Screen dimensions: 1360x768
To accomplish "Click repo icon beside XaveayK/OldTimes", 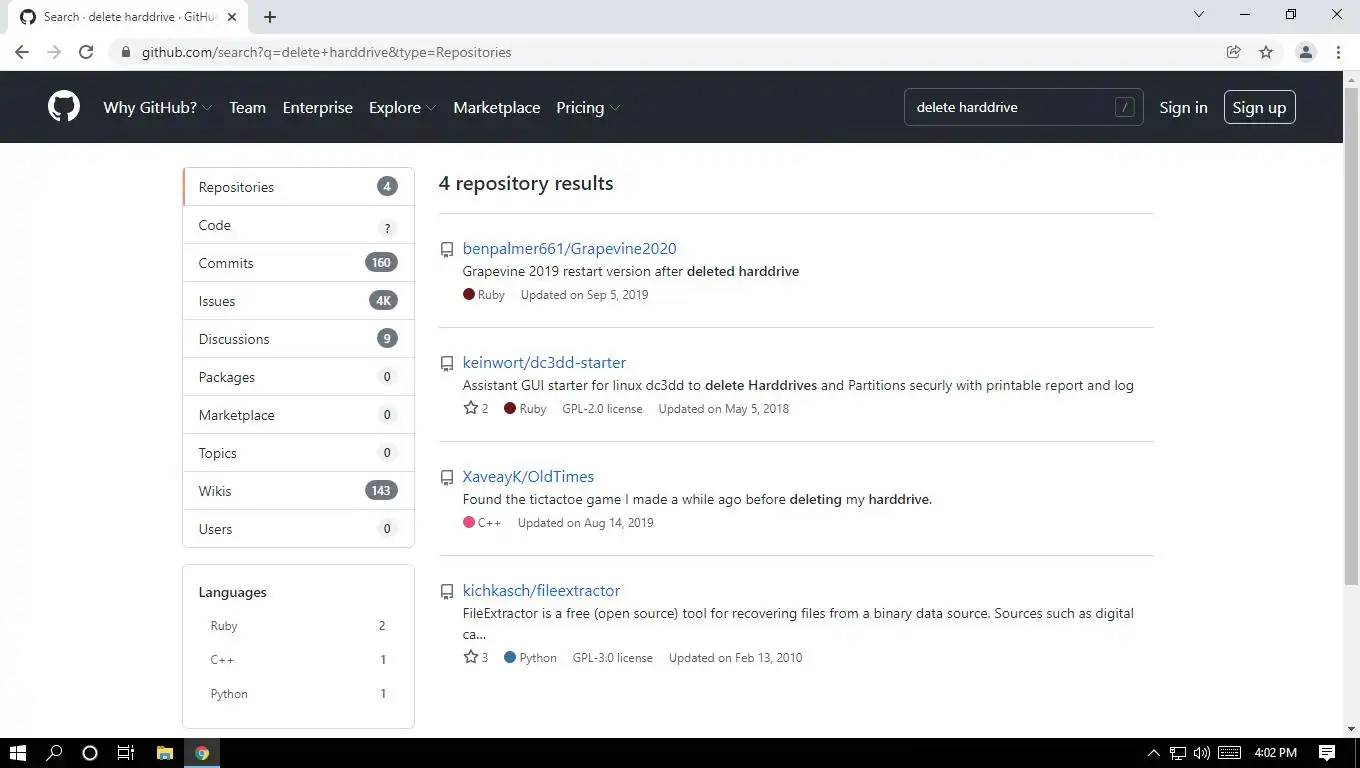I will point(447,478).
